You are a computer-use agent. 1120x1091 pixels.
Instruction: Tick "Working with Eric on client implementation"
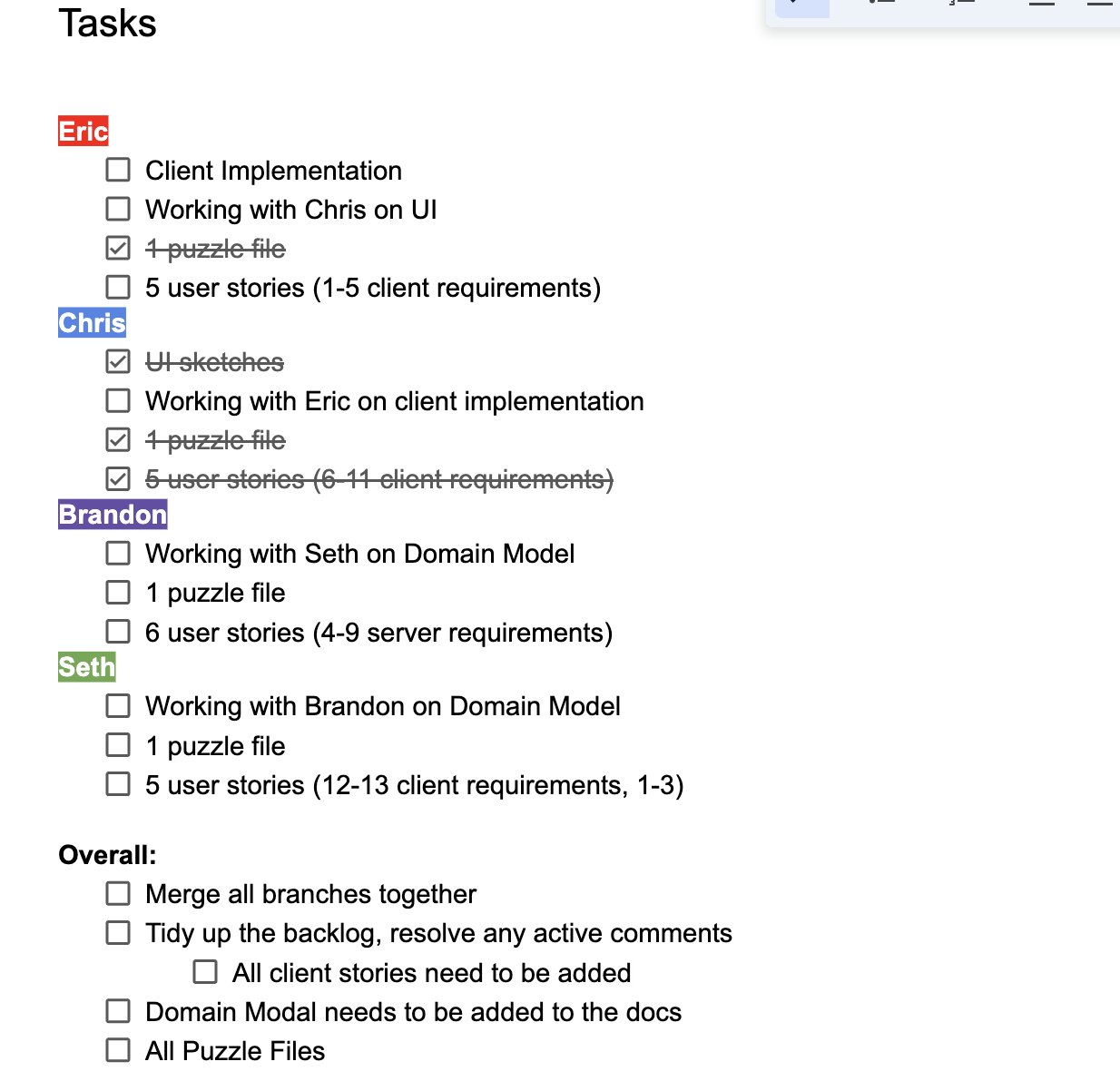(118, 400)
